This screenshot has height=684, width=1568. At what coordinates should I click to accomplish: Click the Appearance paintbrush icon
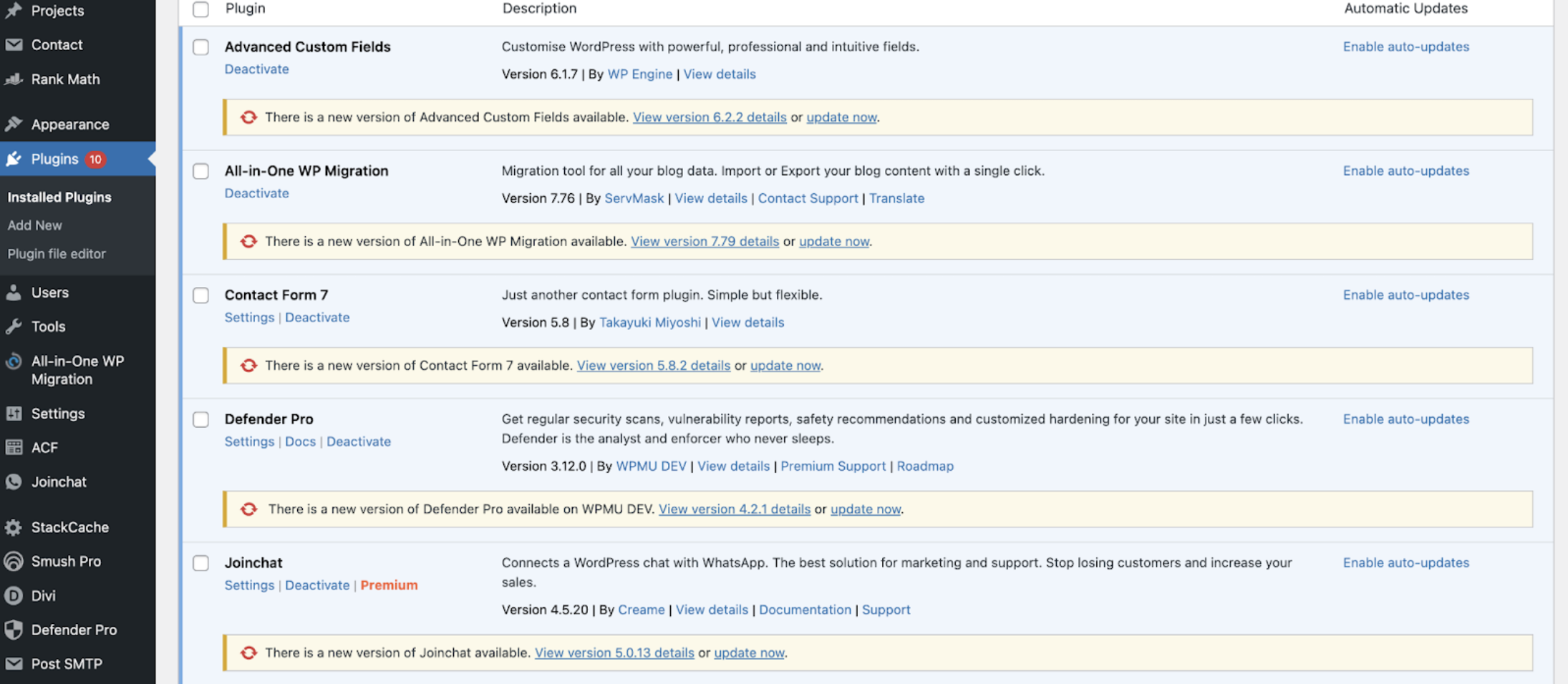click(x=14, y=124)
